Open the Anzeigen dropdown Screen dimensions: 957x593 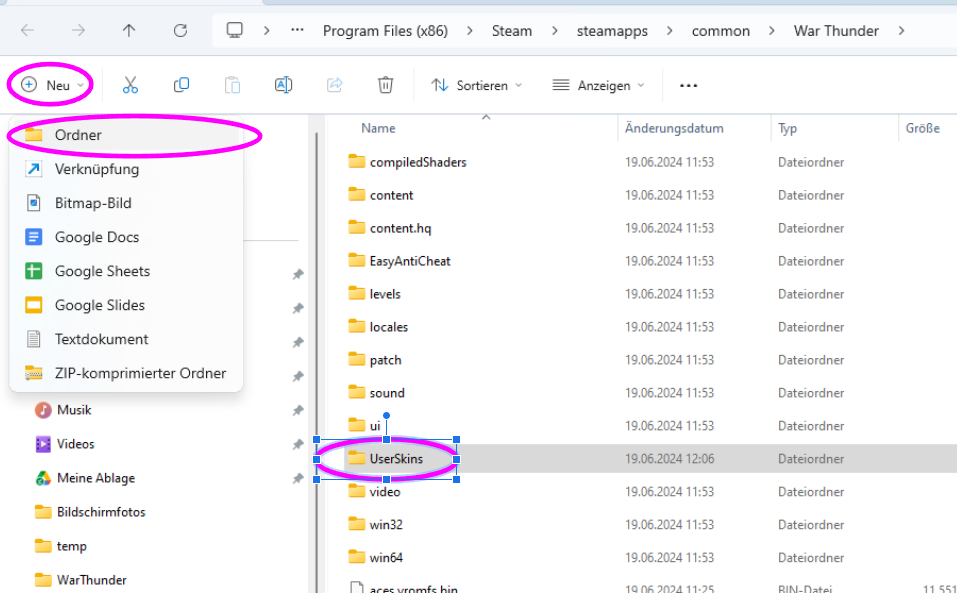pos(598,85)
